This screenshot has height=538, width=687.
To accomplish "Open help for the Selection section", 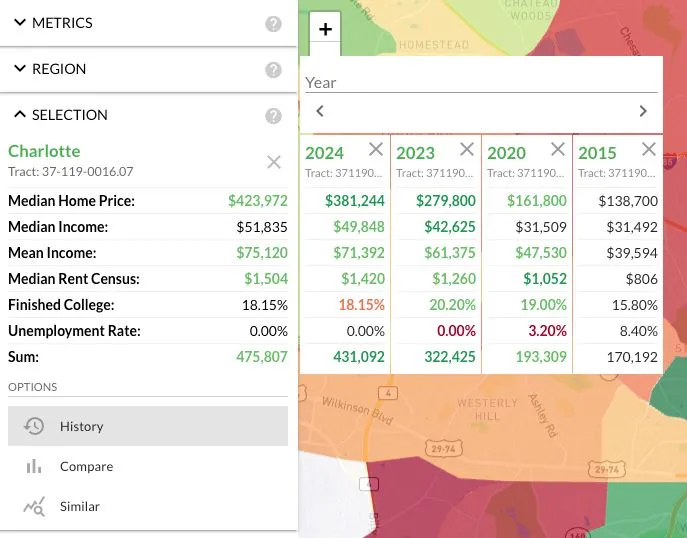I will (273, 116).
